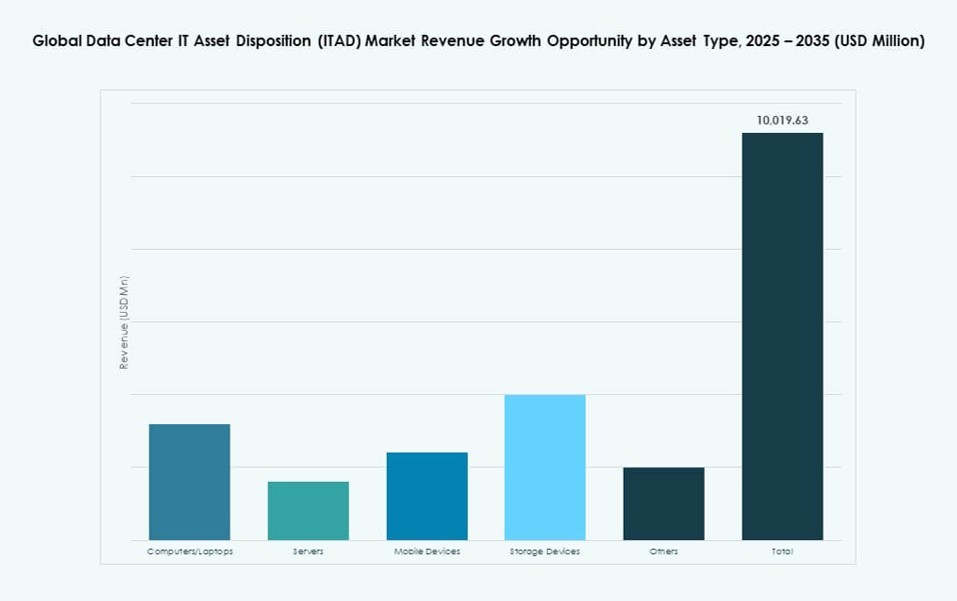Select the Mobile Devices category label
The width and height of the screenshot is (957, 601).
[427, 551]
